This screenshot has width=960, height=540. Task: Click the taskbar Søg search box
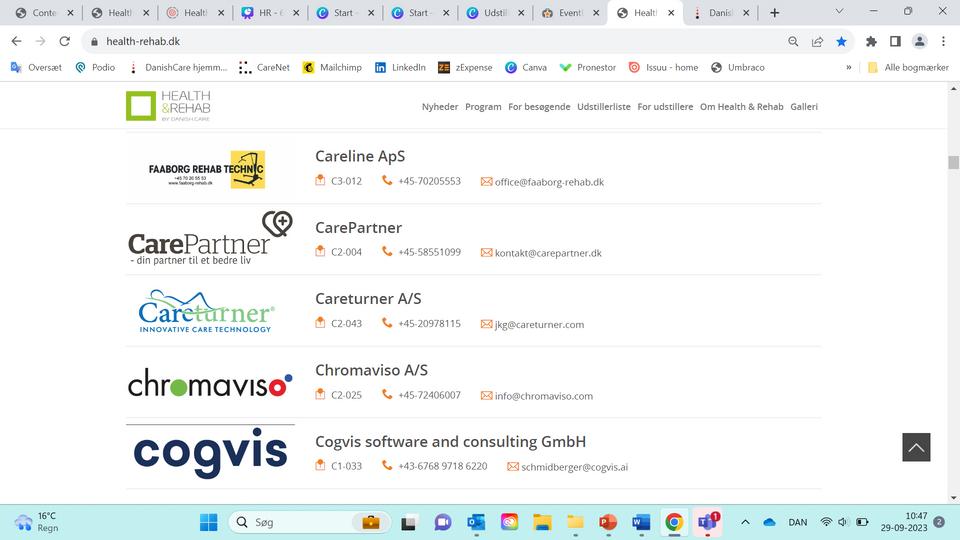point(309,522)
